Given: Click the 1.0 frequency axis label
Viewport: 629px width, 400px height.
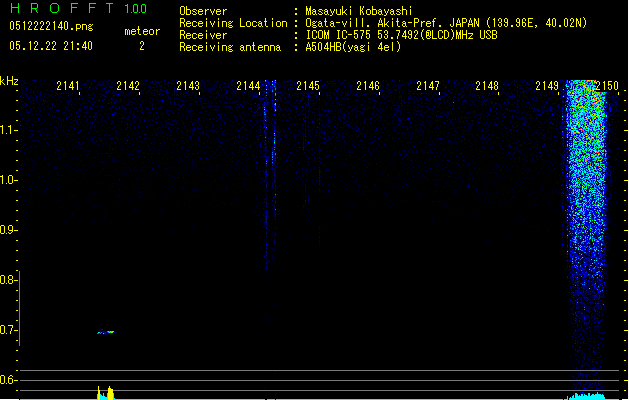Looking at the screenshot, I should coord(8,180).
